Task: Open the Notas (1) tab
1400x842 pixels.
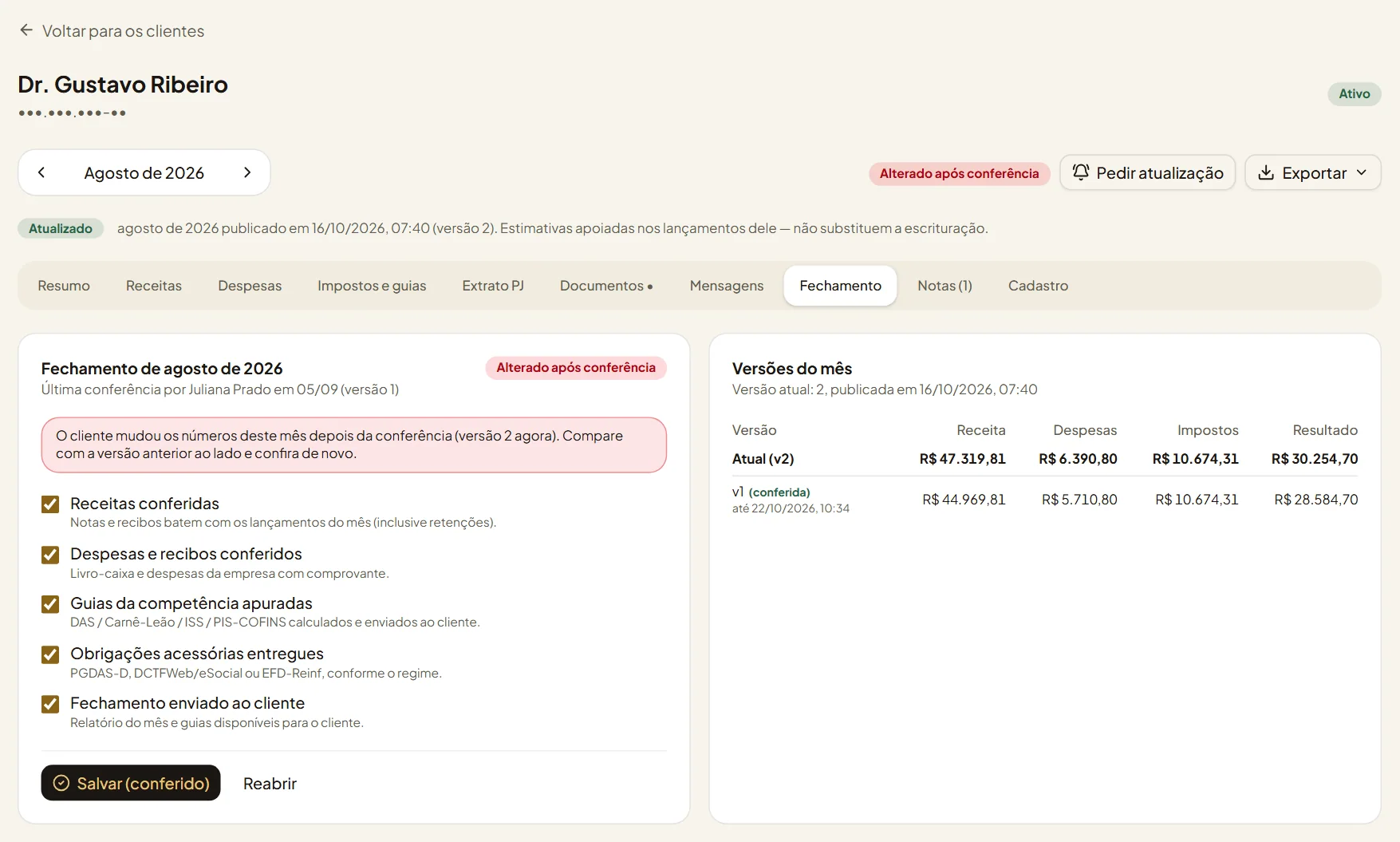Action: click(x=945, y=286)
